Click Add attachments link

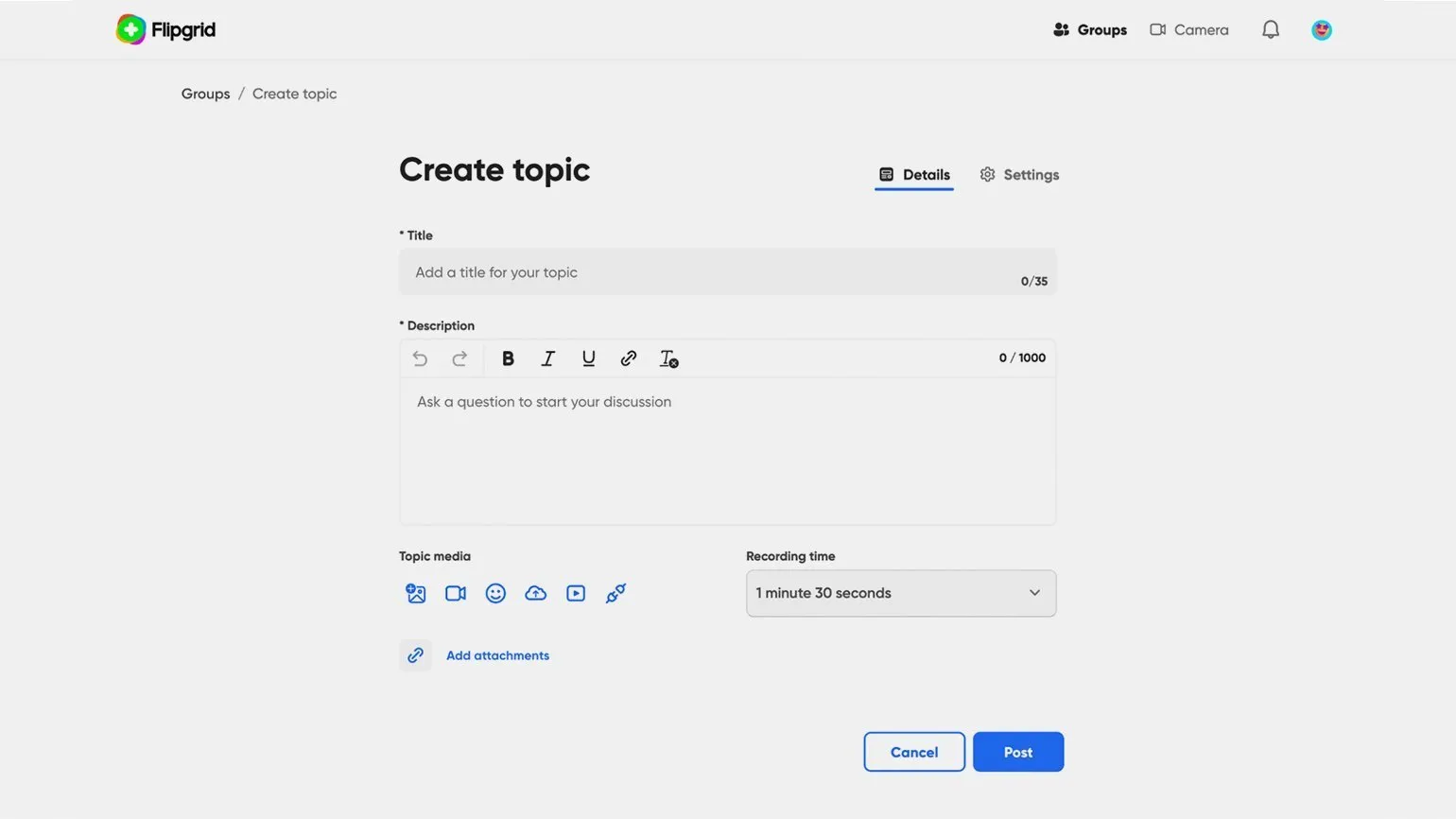(x=497, y=655)
